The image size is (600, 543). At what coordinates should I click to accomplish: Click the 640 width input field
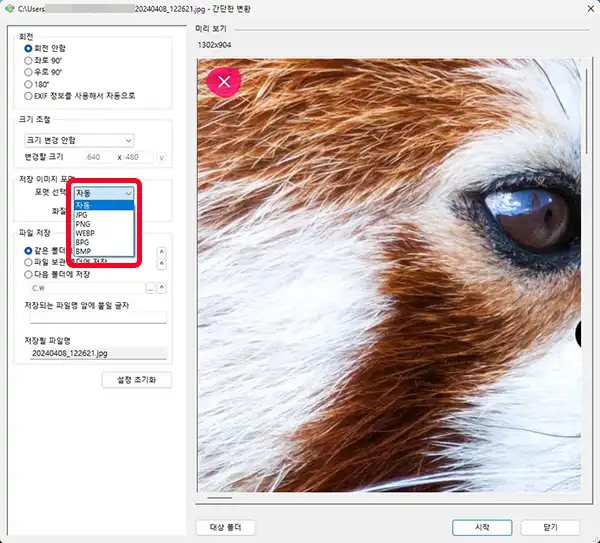(99, 157)
